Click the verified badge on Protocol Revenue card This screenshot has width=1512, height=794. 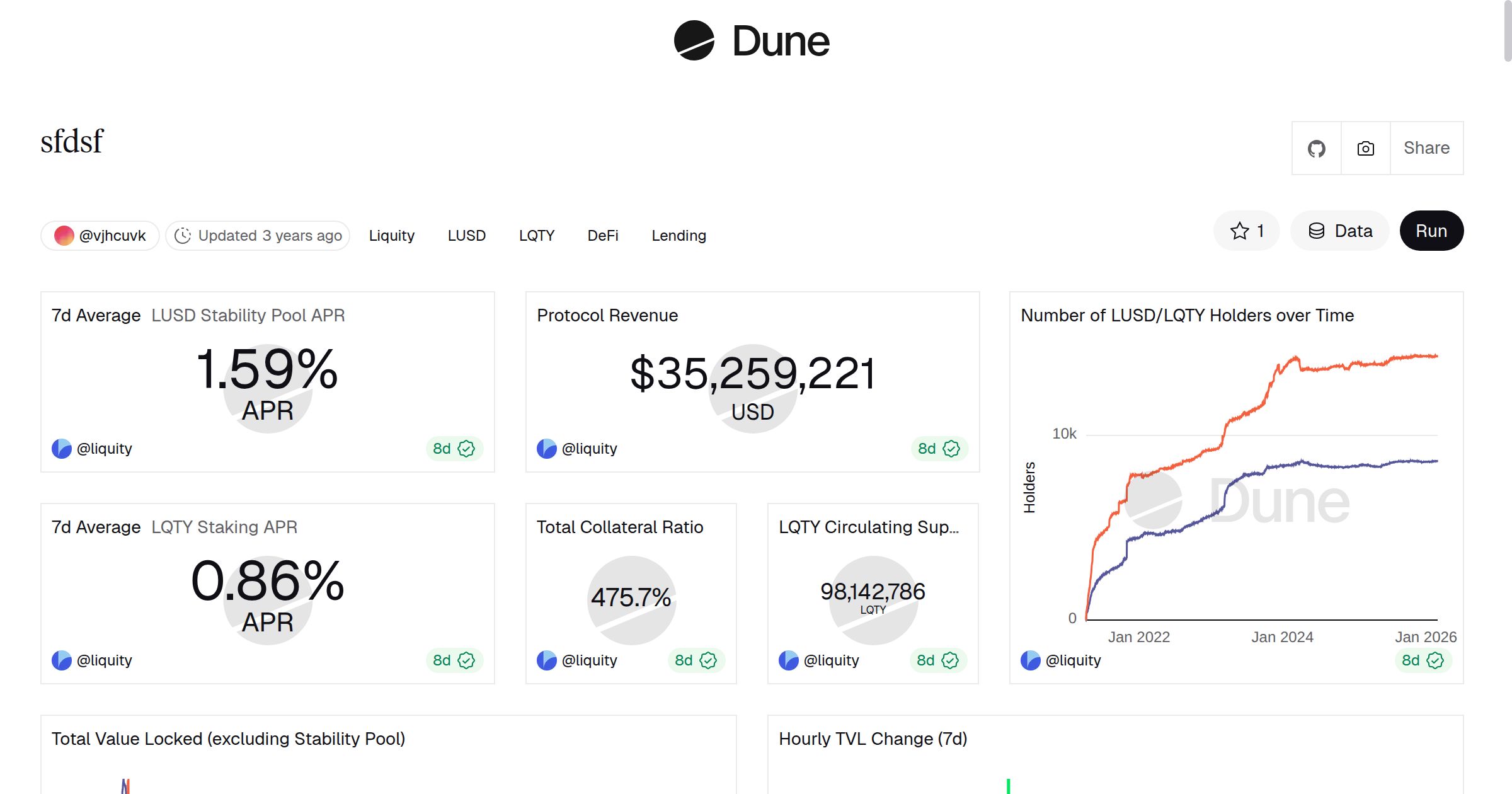[x=951, y=449]
